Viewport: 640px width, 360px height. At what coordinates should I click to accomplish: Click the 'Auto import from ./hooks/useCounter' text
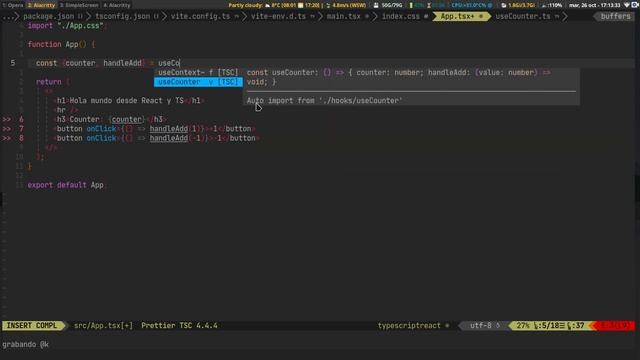(324, 100)
